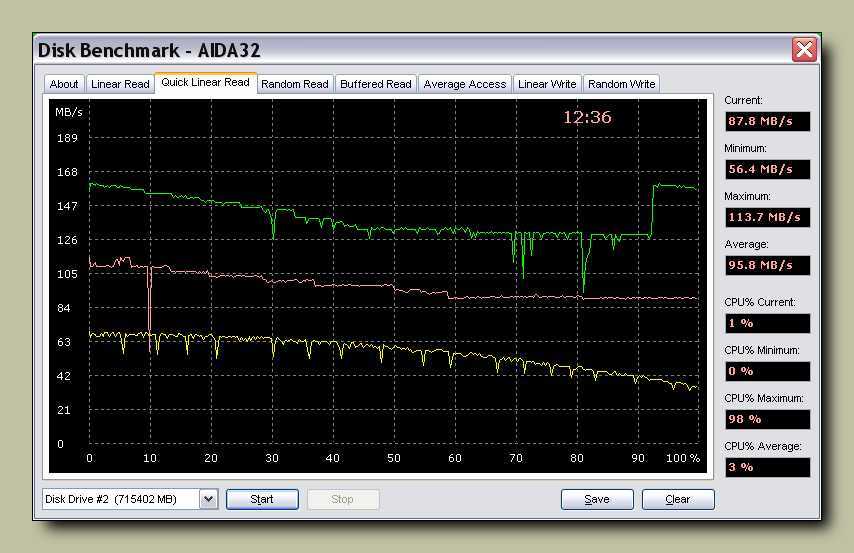Switch to the Linear Read tab

click(120, 84)
